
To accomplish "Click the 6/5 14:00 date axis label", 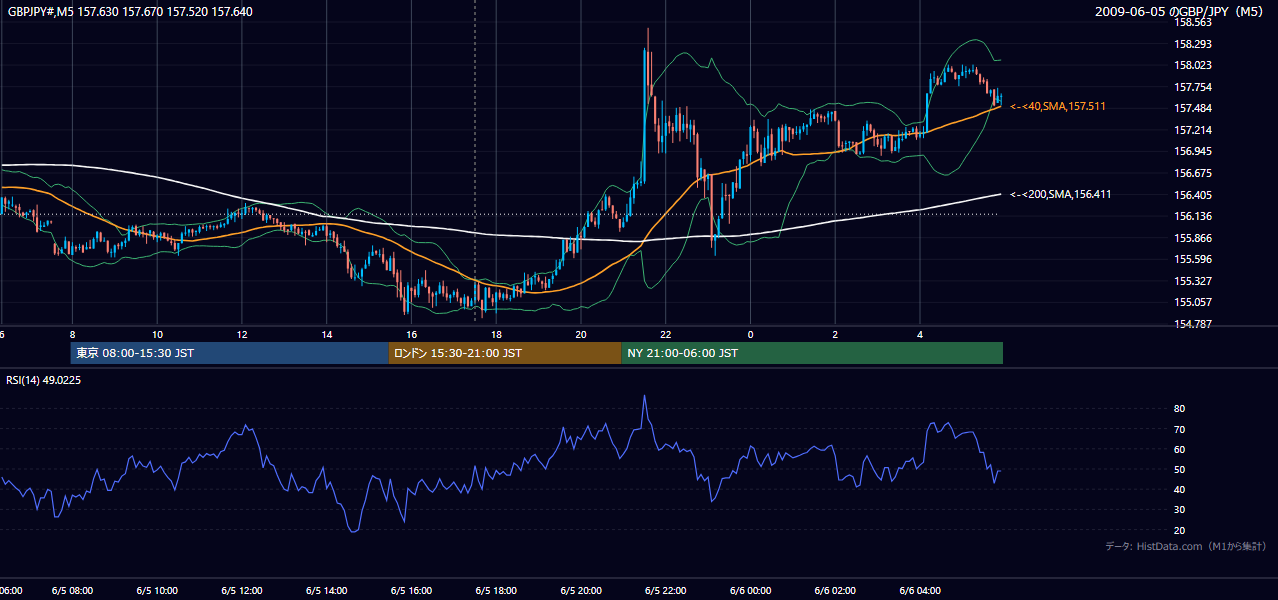I will pyautogui.click(x=327, y=591).
